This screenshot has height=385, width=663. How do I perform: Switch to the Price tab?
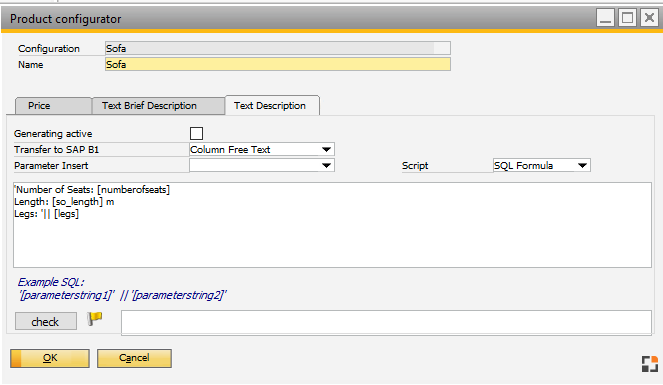53,106
